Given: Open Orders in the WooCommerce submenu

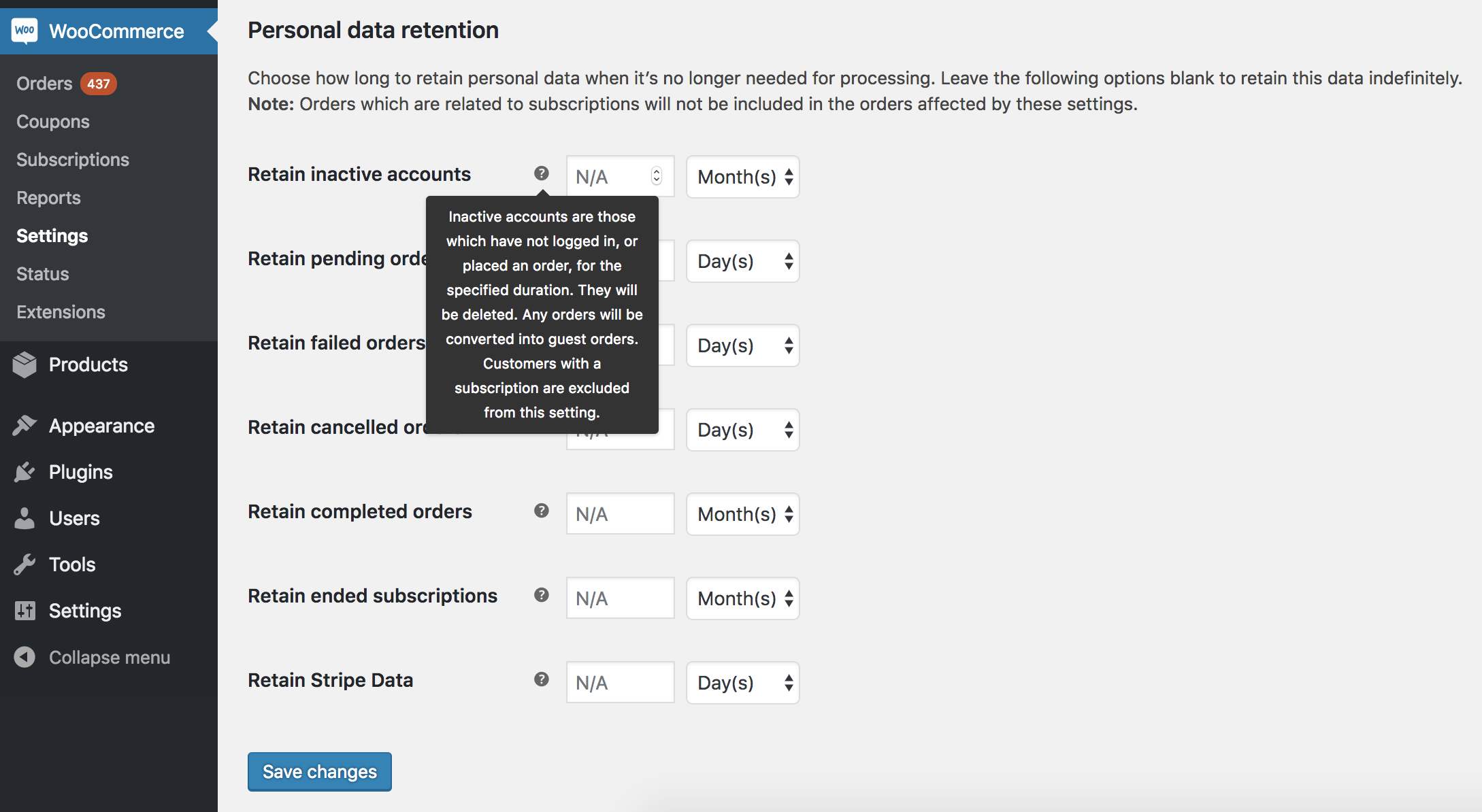Looking at the screenshot, I should pyautogui.click(x=44, y=84).
